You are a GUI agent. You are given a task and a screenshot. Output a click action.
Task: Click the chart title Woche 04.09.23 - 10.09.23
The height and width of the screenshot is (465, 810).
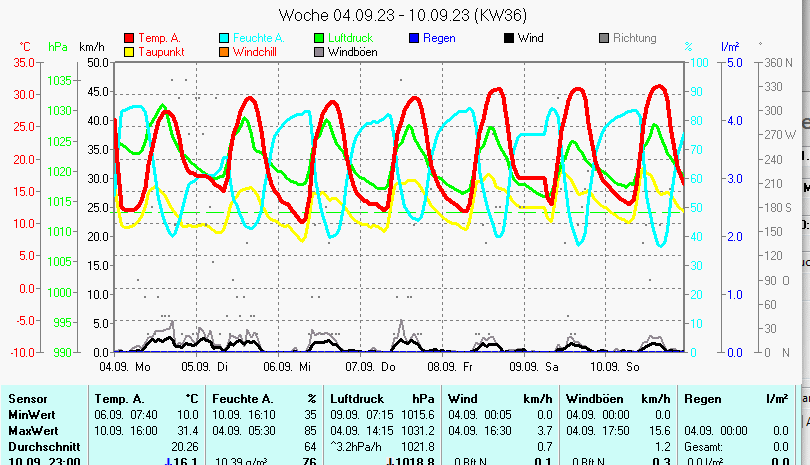click(x=403, y=15)
